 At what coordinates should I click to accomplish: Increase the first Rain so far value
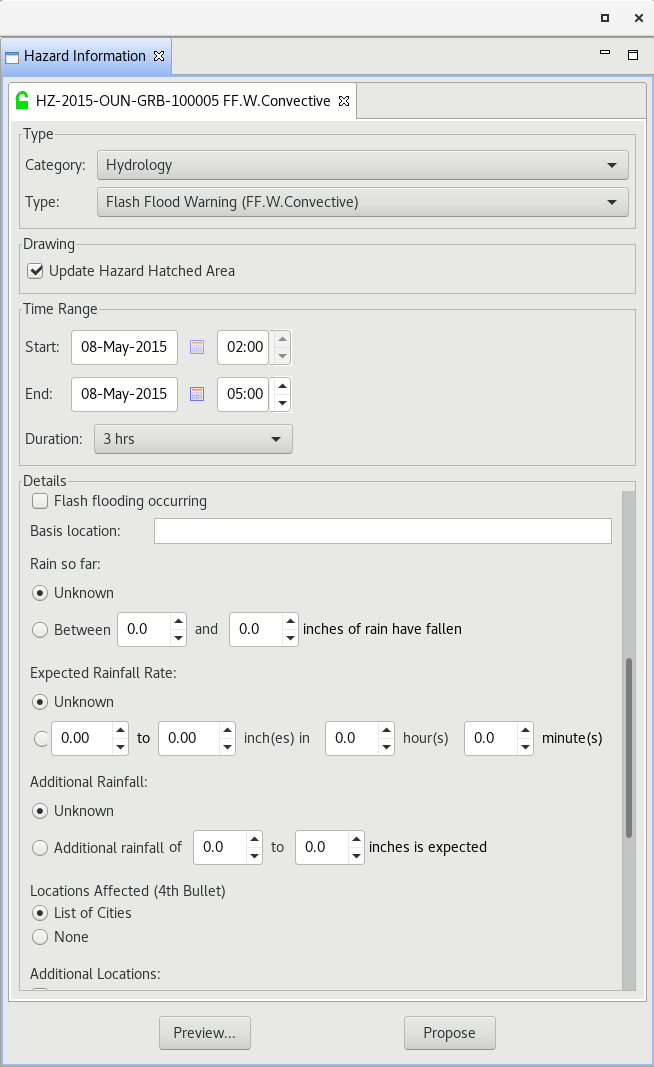[x=178, y=621]
